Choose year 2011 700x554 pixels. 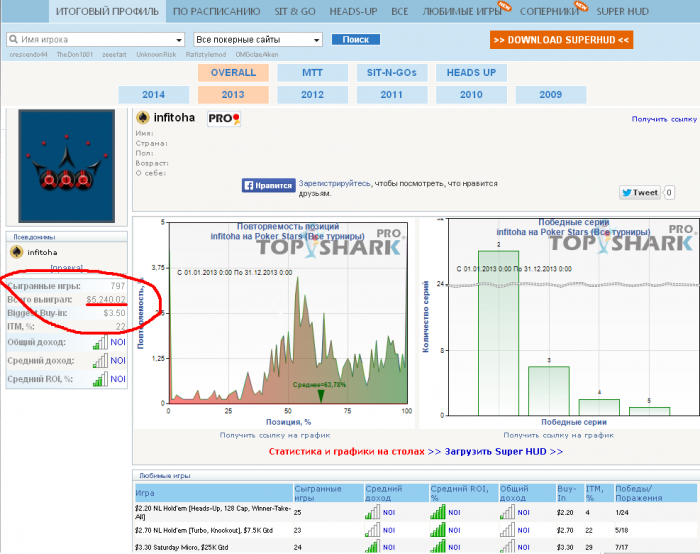pyautogui.click(x=392, y=95)
